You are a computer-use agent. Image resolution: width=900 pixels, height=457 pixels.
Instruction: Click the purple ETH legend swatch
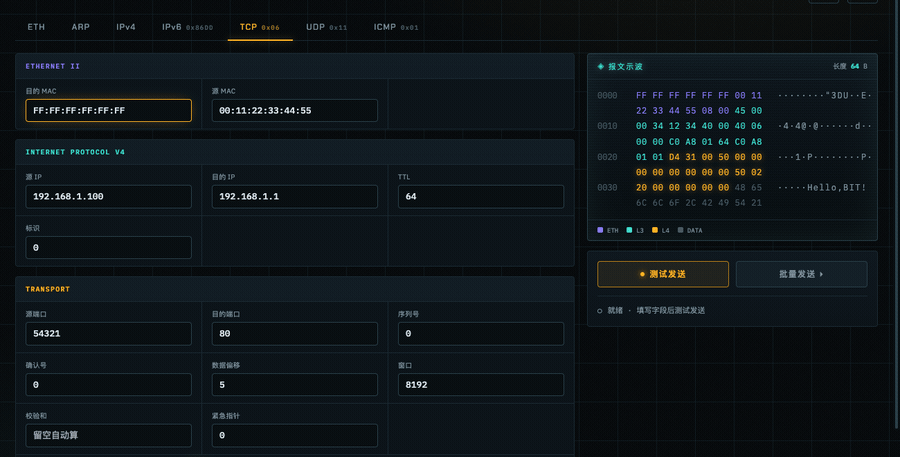[600, 230]
